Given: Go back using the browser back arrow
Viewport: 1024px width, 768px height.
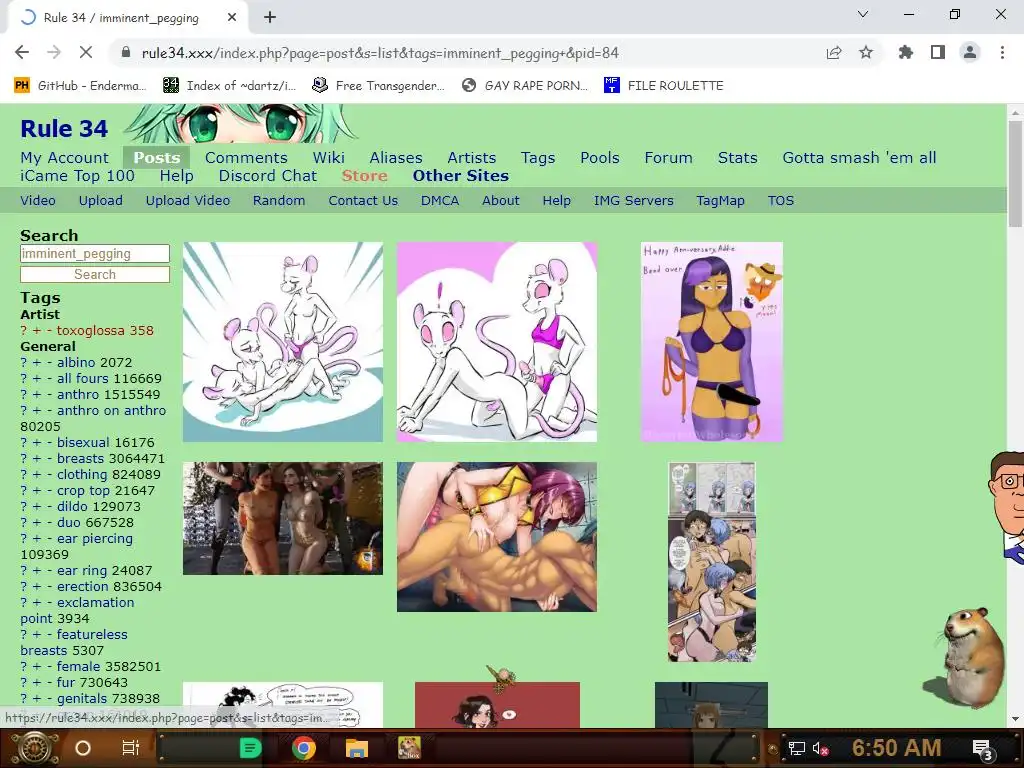Looking at the screenshot, I should tap(22, 53).
